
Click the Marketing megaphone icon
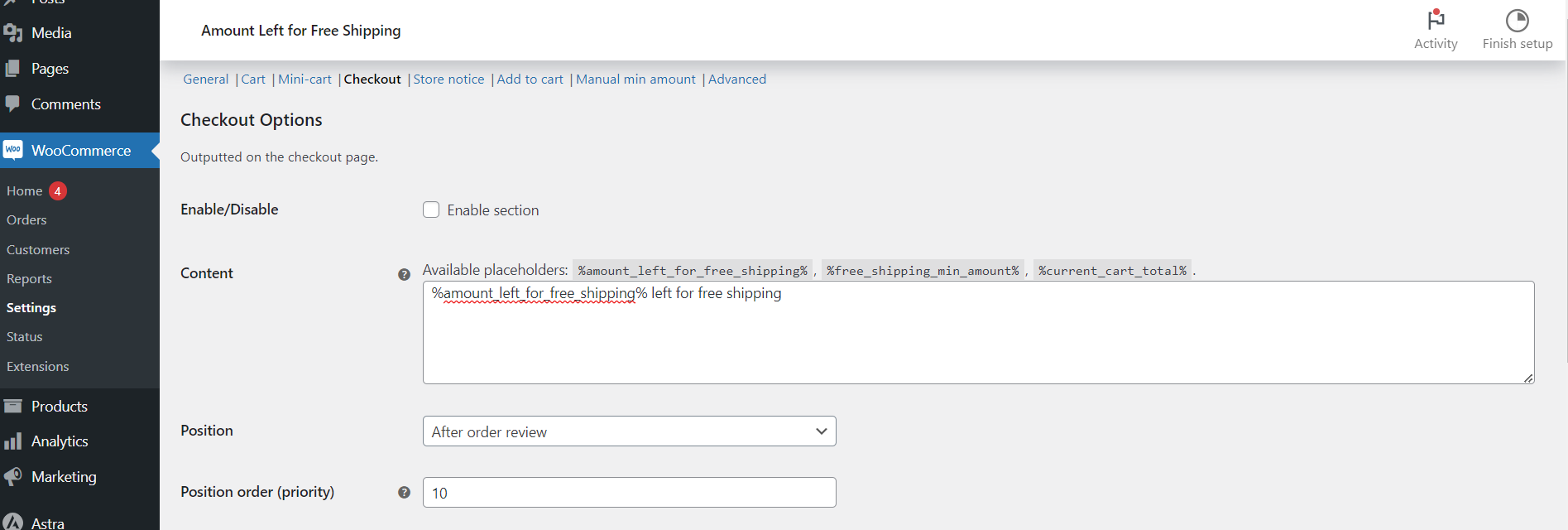tap(12, 477)
